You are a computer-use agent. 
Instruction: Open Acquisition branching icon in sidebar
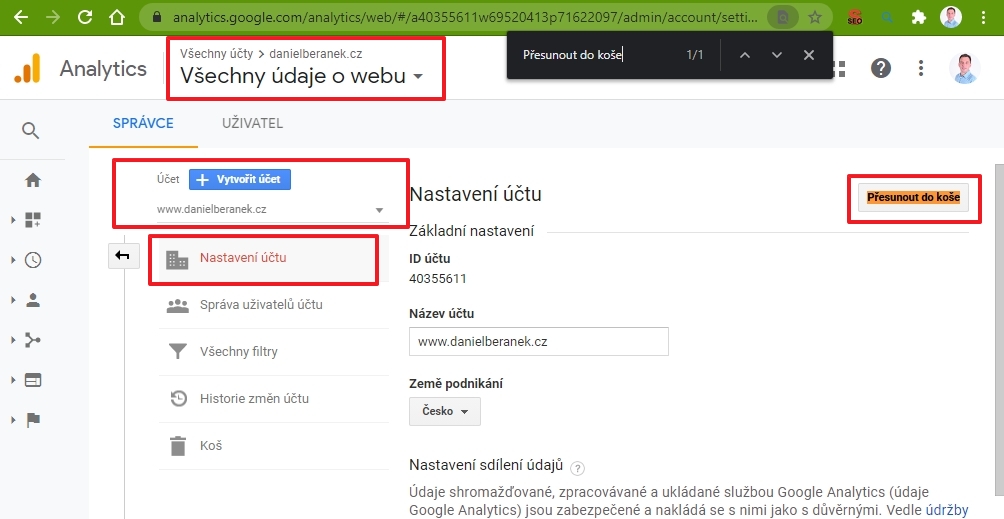tap(33, 340)
